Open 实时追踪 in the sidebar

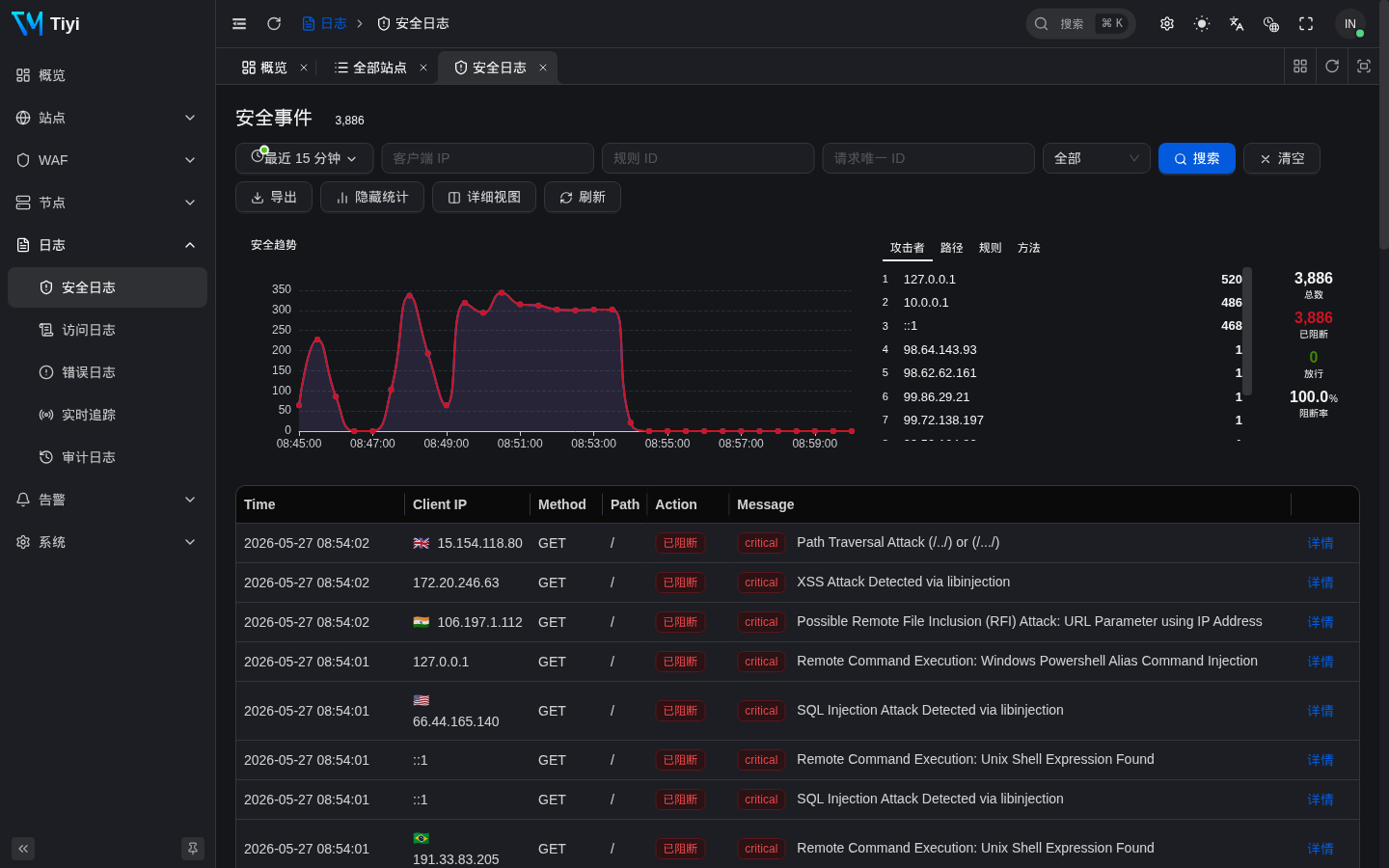(x=107, y=415)
